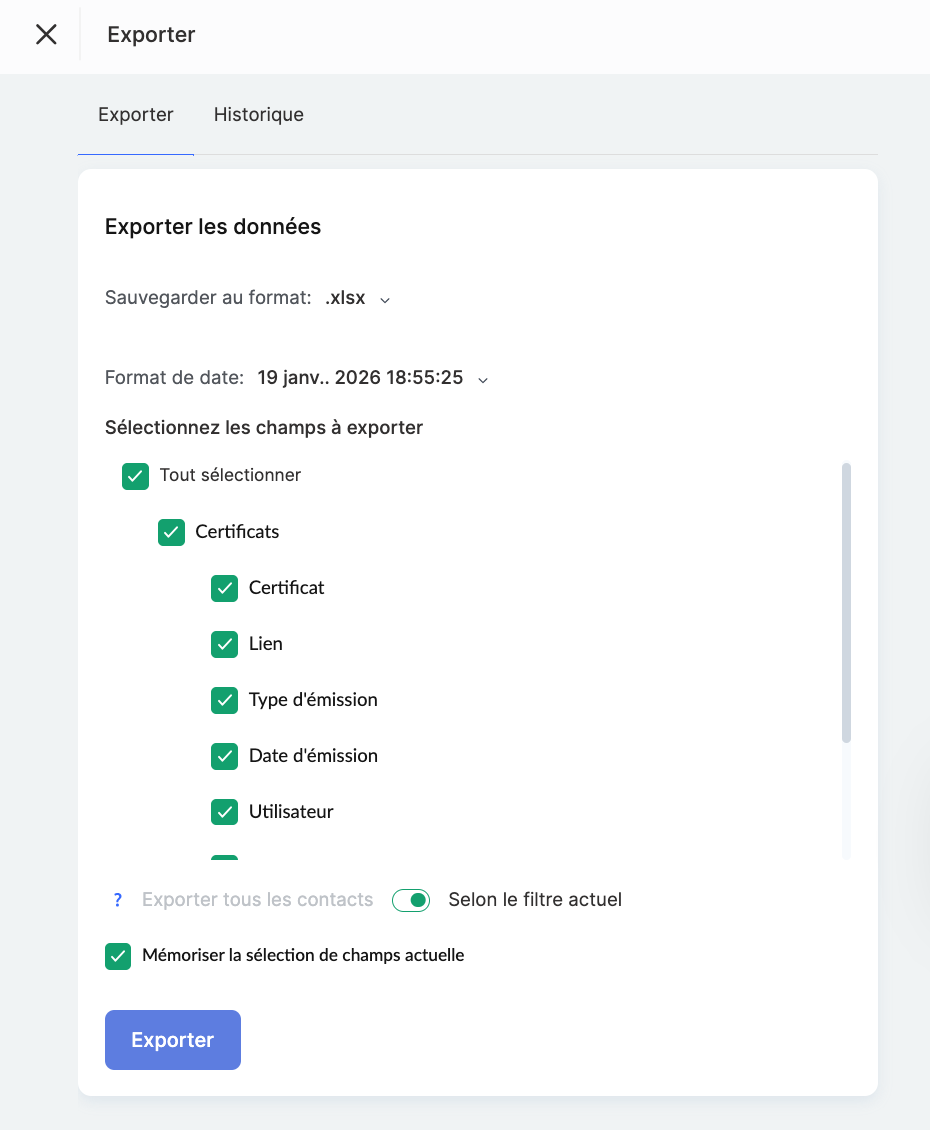The height and width of the screenshot is (1130, 930).
Task: Open the .xlsx file format dropdown
Action: coord(346,298)
